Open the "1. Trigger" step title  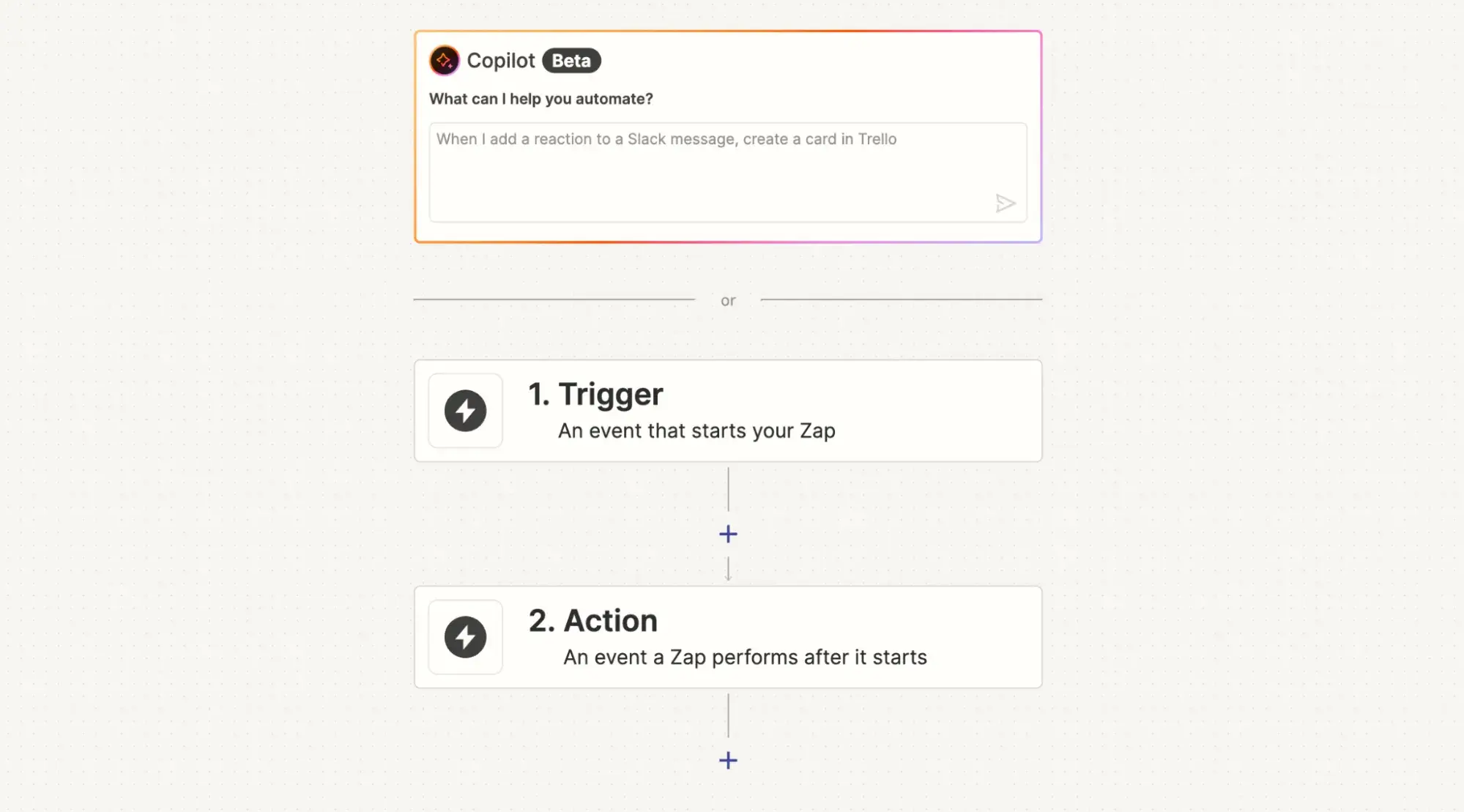click(595, 395)
